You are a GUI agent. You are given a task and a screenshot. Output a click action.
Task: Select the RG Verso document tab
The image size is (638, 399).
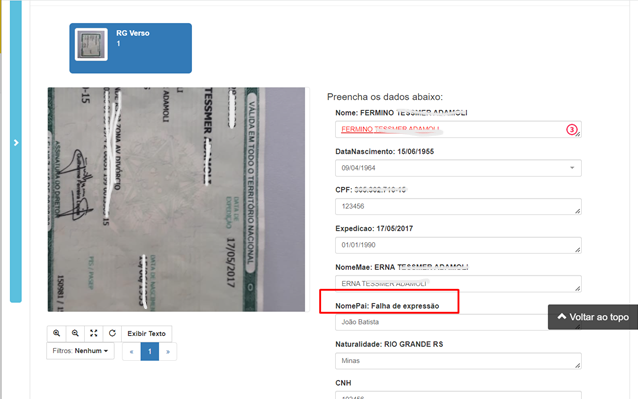click(x=131, y=48)
